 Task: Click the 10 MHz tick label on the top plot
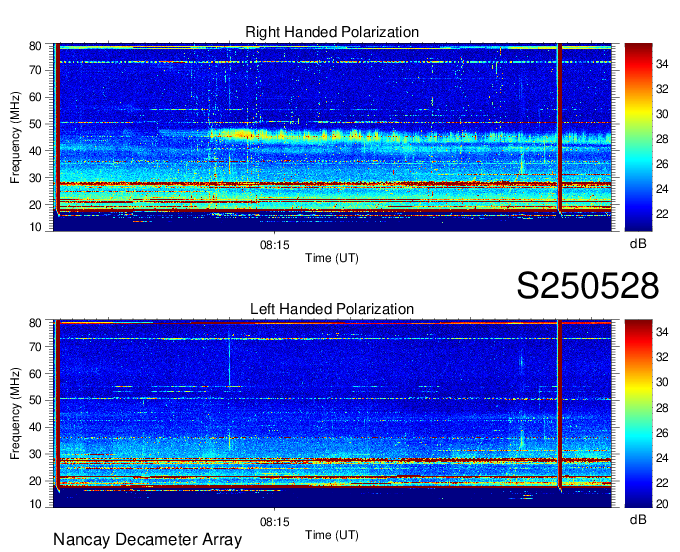(x=35, y=227)
